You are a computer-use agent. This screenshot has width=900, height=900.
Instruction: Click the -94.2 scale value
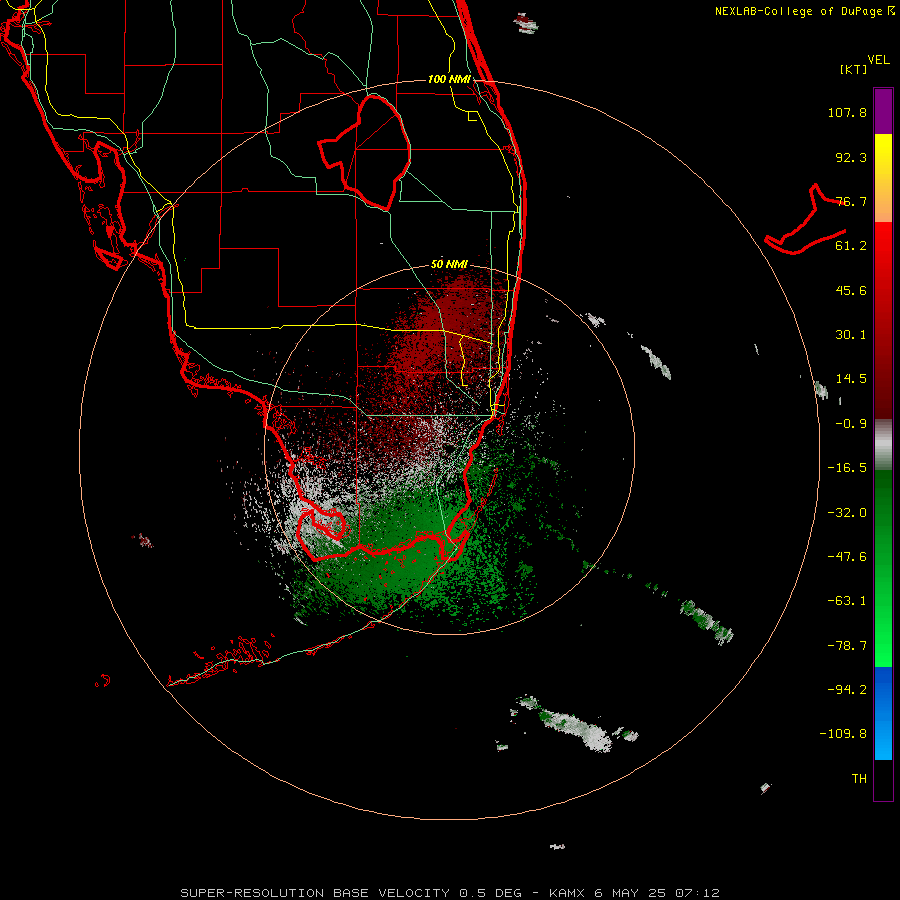click(x=847, y=689)
